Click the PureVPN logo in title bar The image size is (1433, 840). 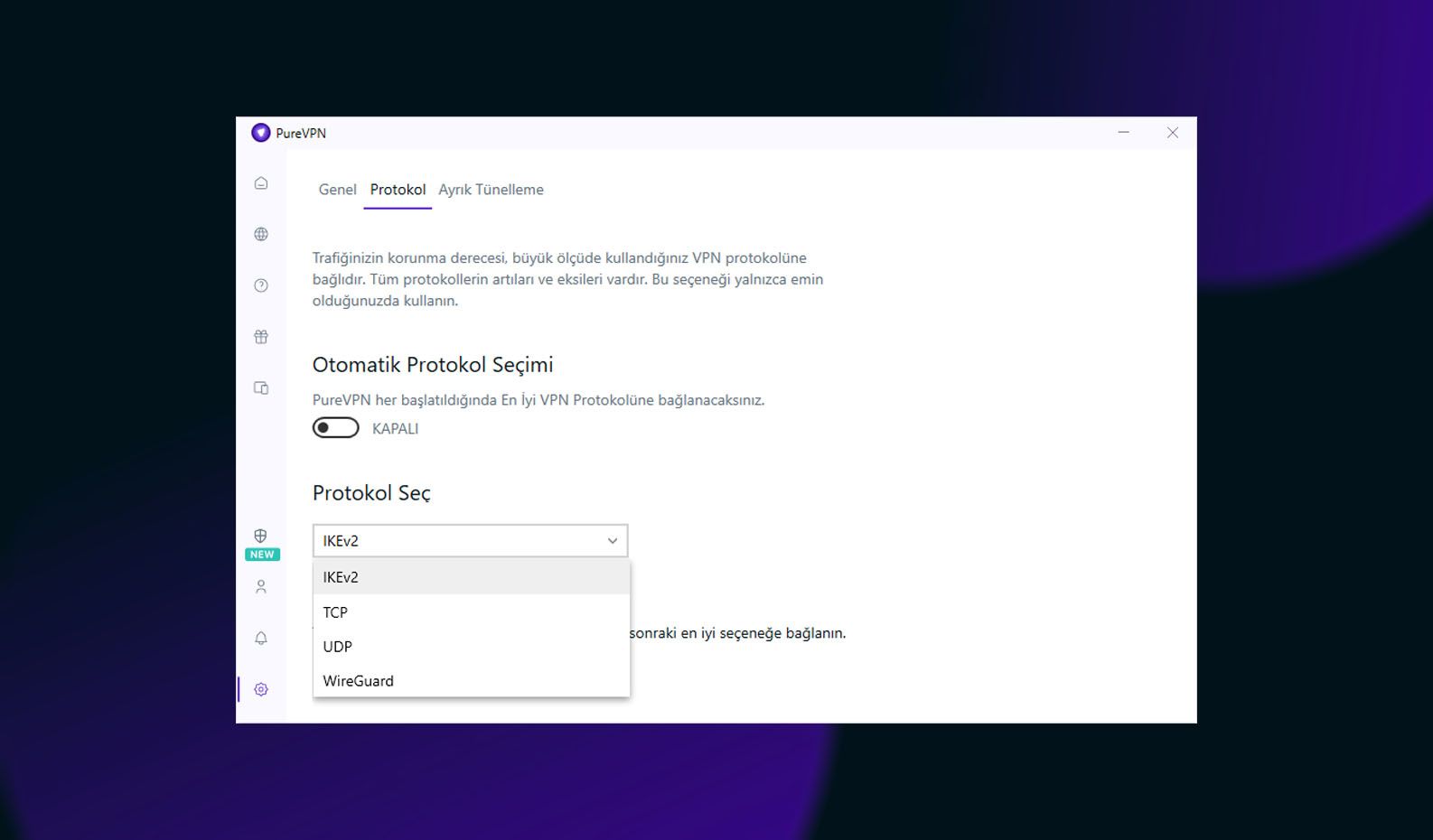(261, 133)
